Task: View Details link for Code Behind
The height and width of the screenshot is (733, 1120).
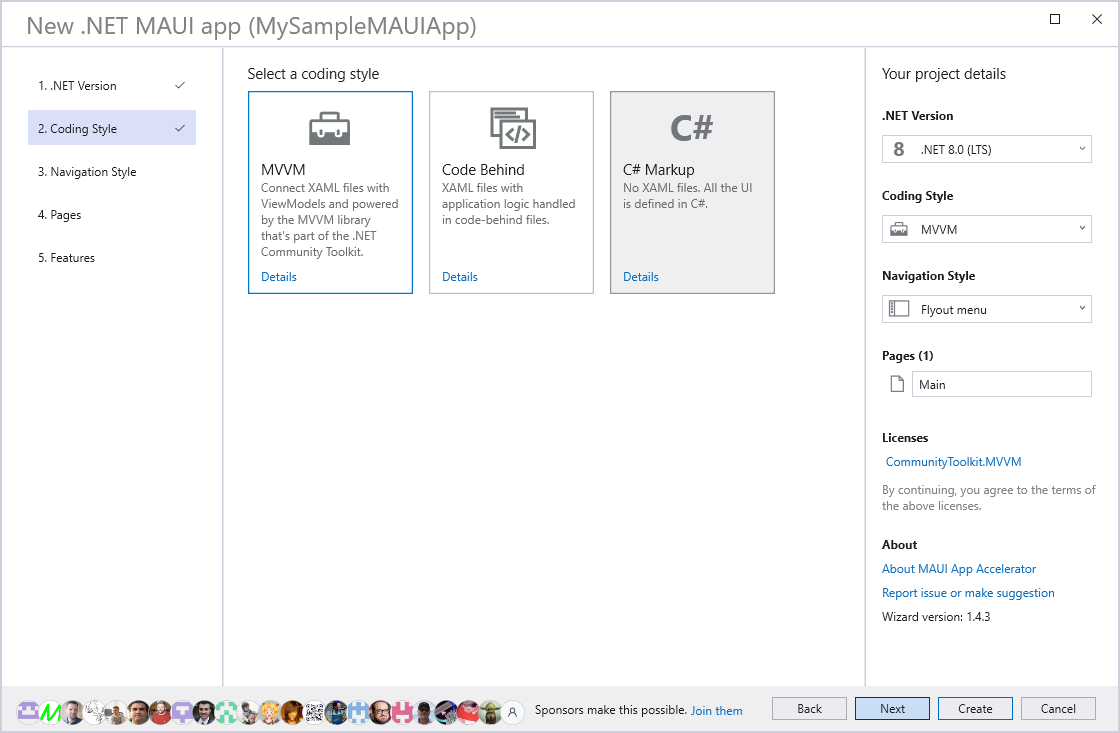Action: 460,277
